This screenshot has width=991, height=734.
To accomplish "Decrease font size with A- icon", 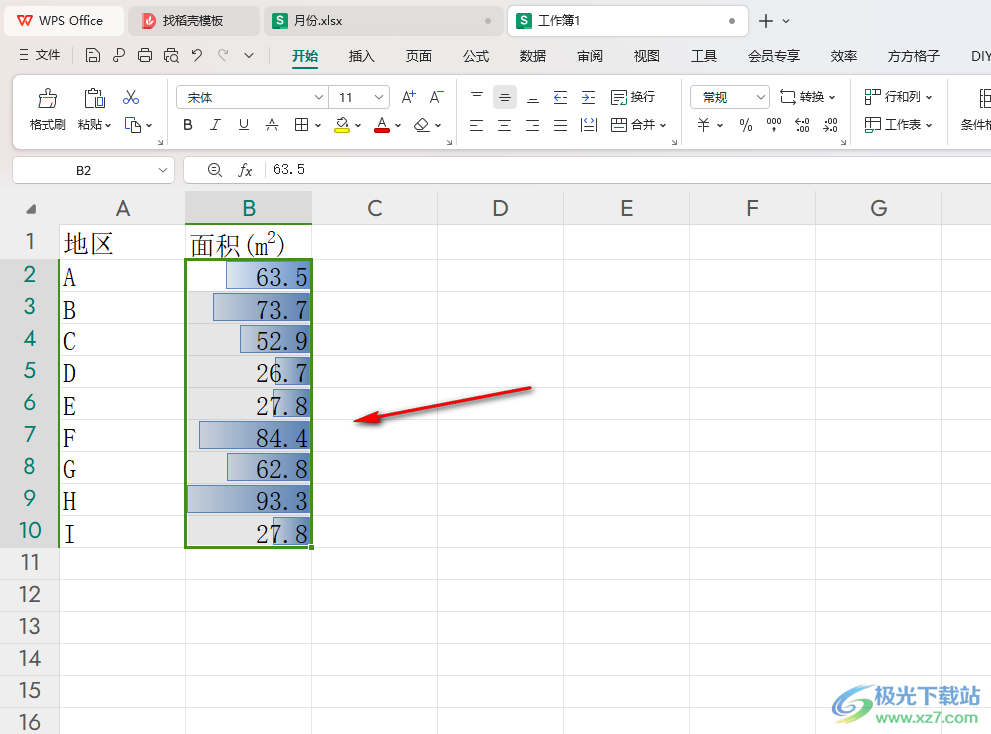I will click(x=437, y=97).
